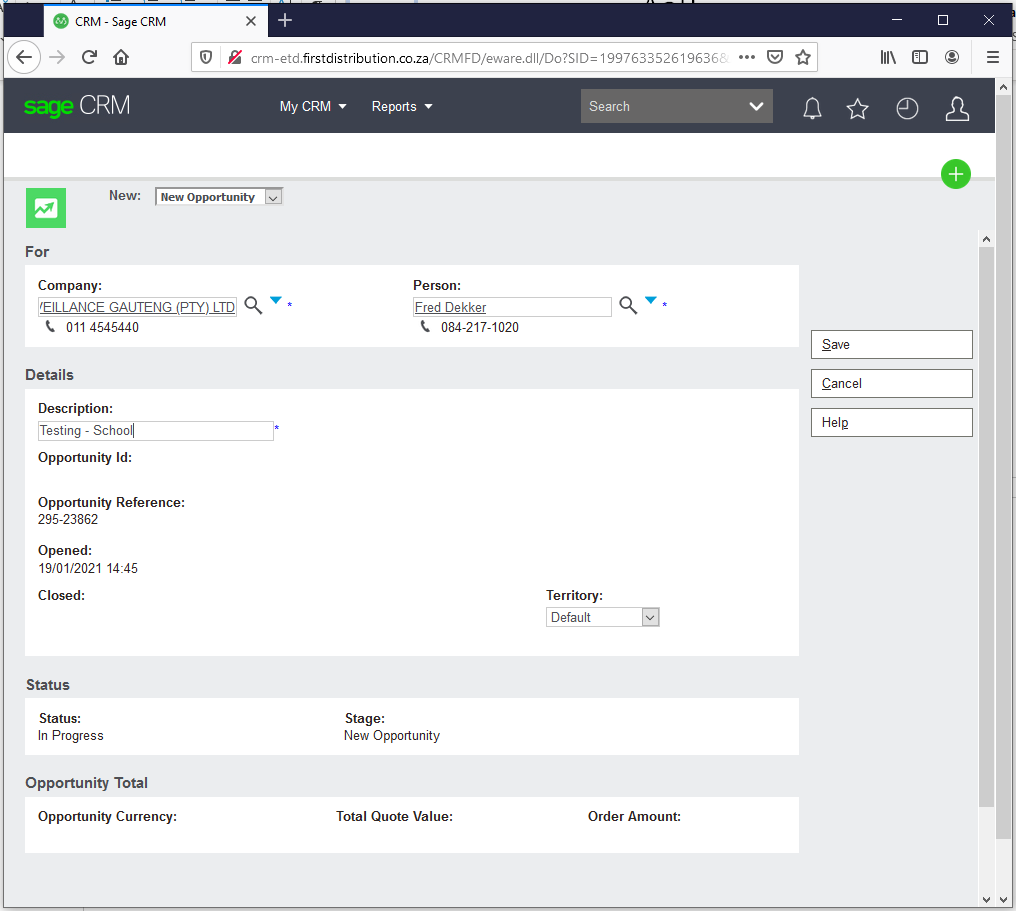Viewport: 1016px width, 911px height.
Task: Click the magnifier next to Company field
Action: [x=254, y=306]
